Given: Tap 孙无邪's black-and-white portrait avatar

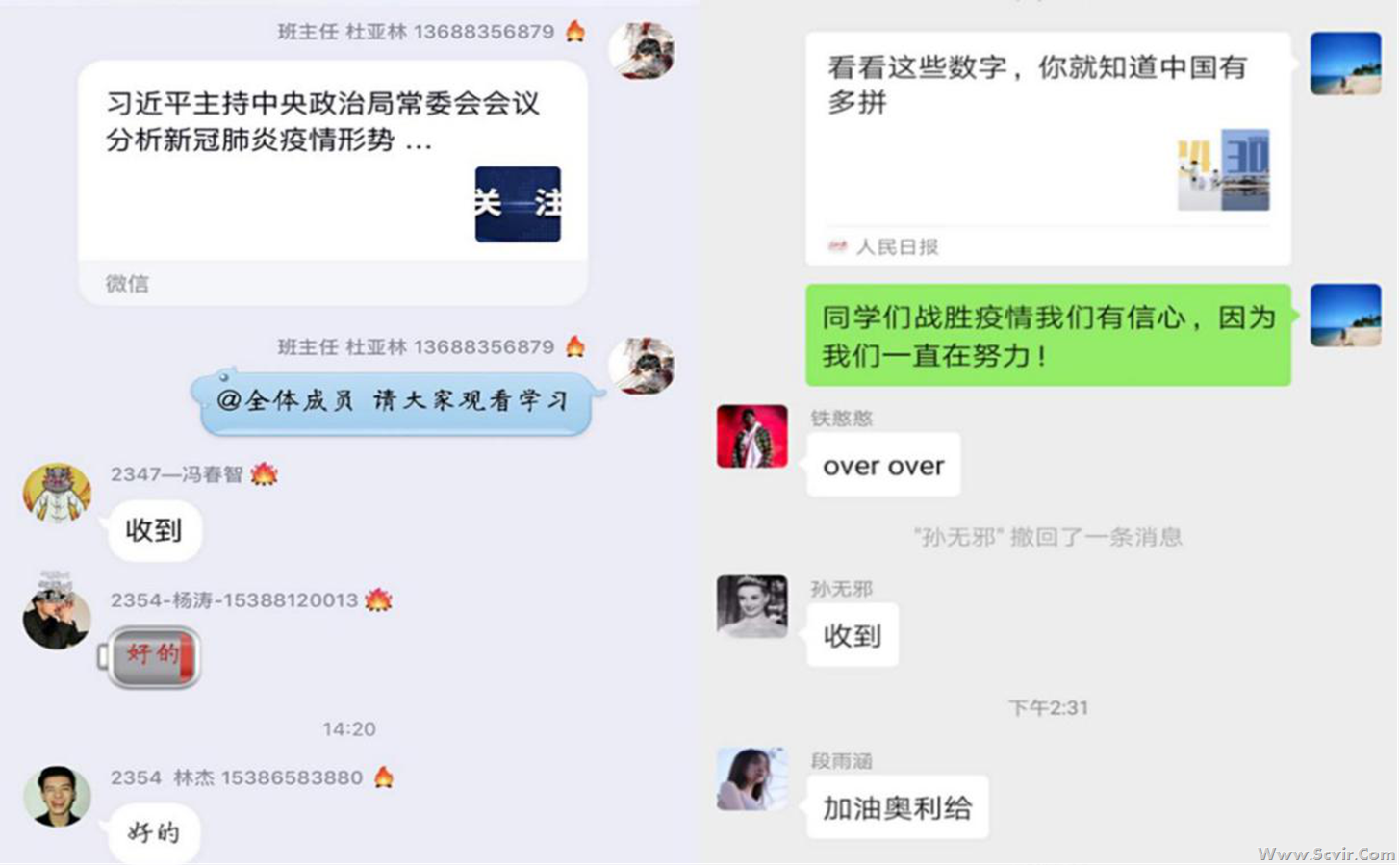Looking at the screenshot, I should (x=751, y=607).
